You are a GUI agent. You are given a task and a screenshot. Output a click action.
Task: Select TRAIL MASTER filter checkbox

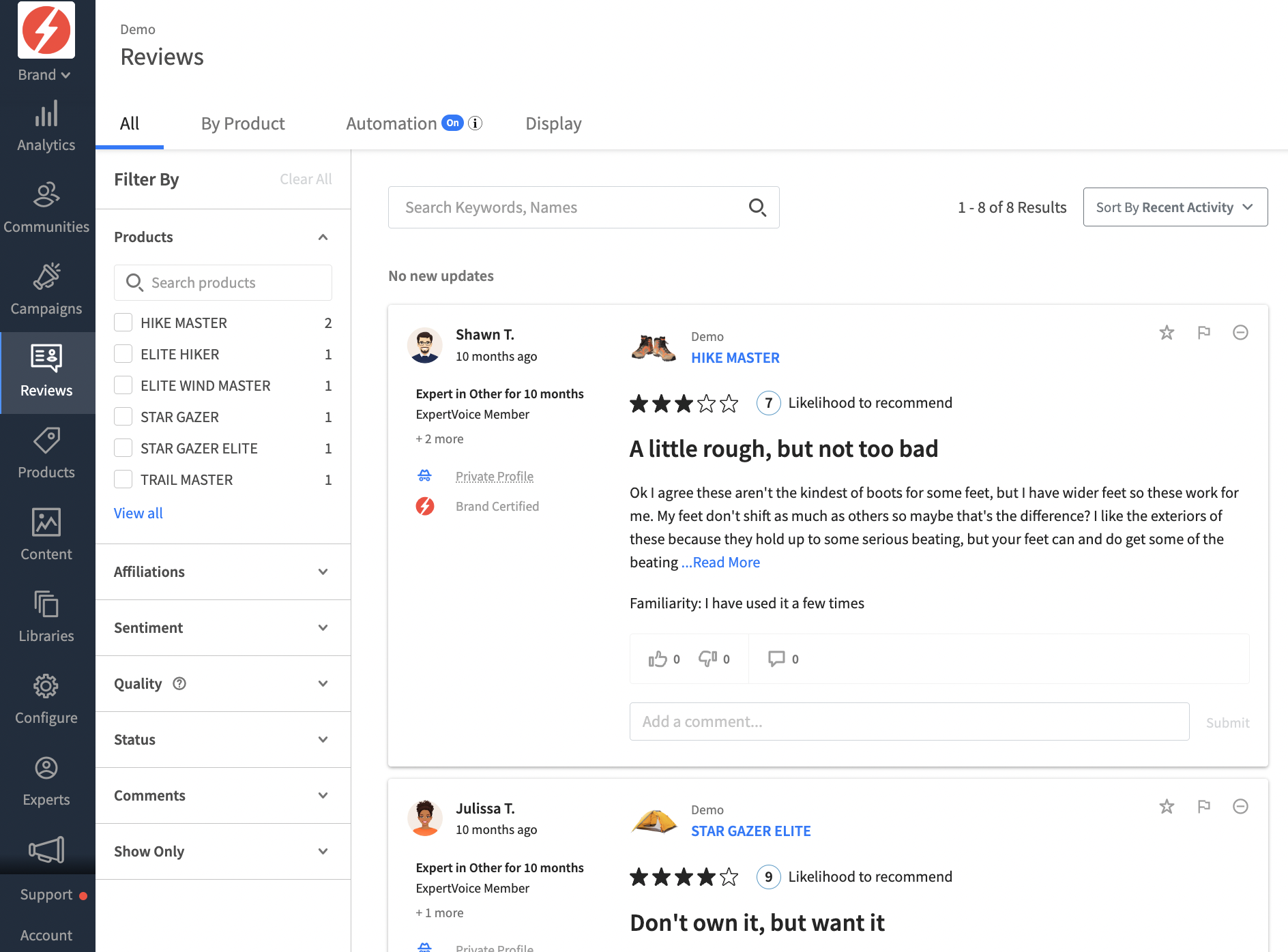click(123, 479)
